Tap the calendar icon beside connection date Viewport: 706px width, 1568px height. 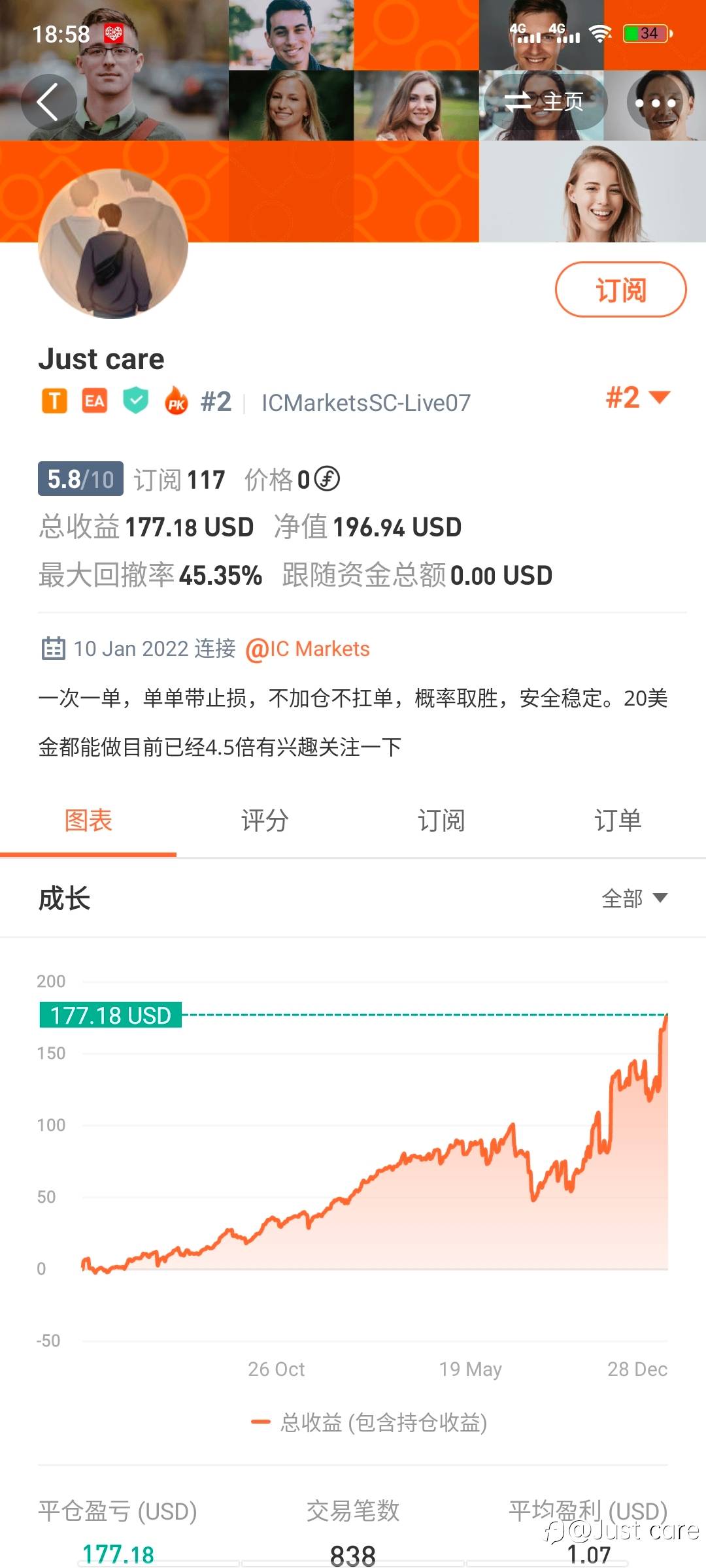pos(53,648)
